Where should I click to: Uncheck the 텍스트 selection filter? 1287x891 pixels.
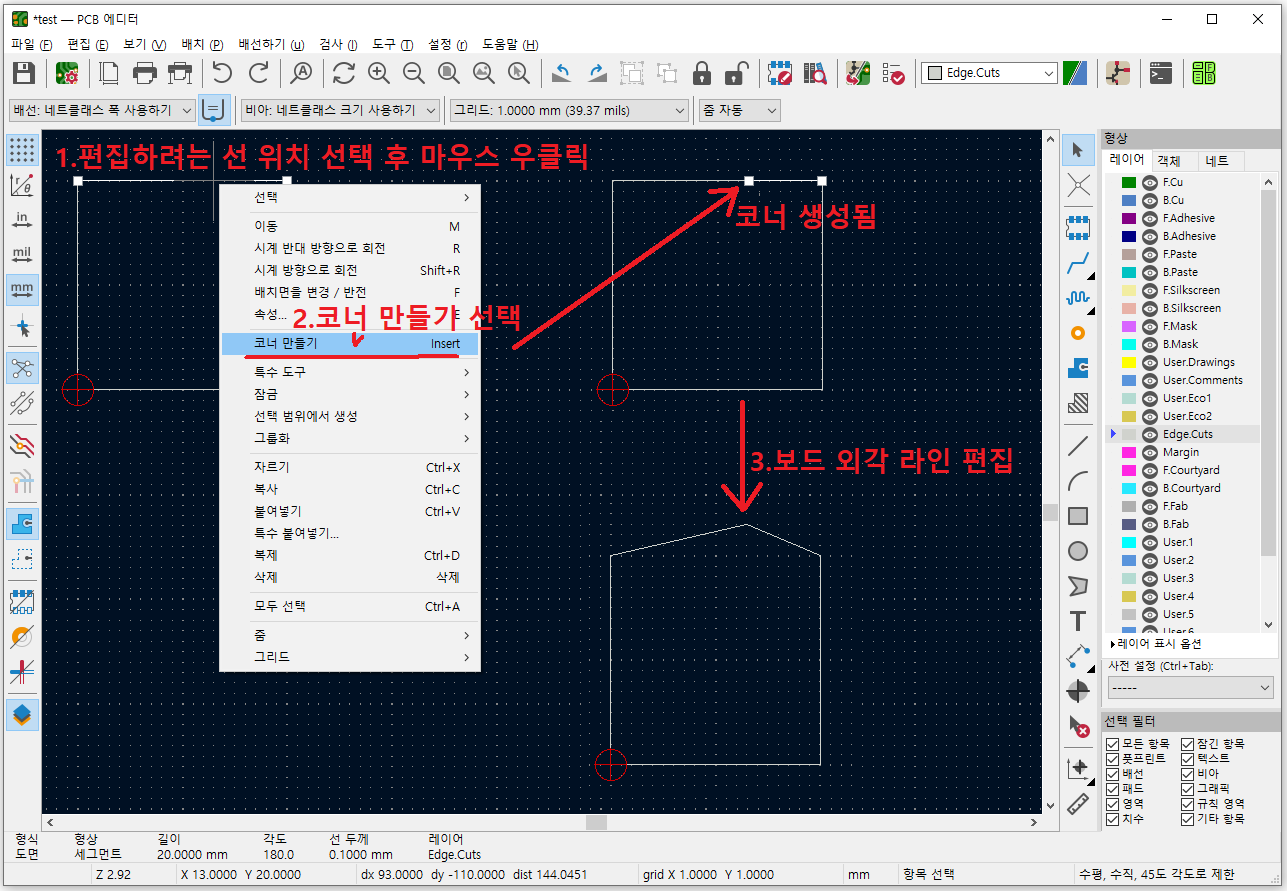[1188, 759]
